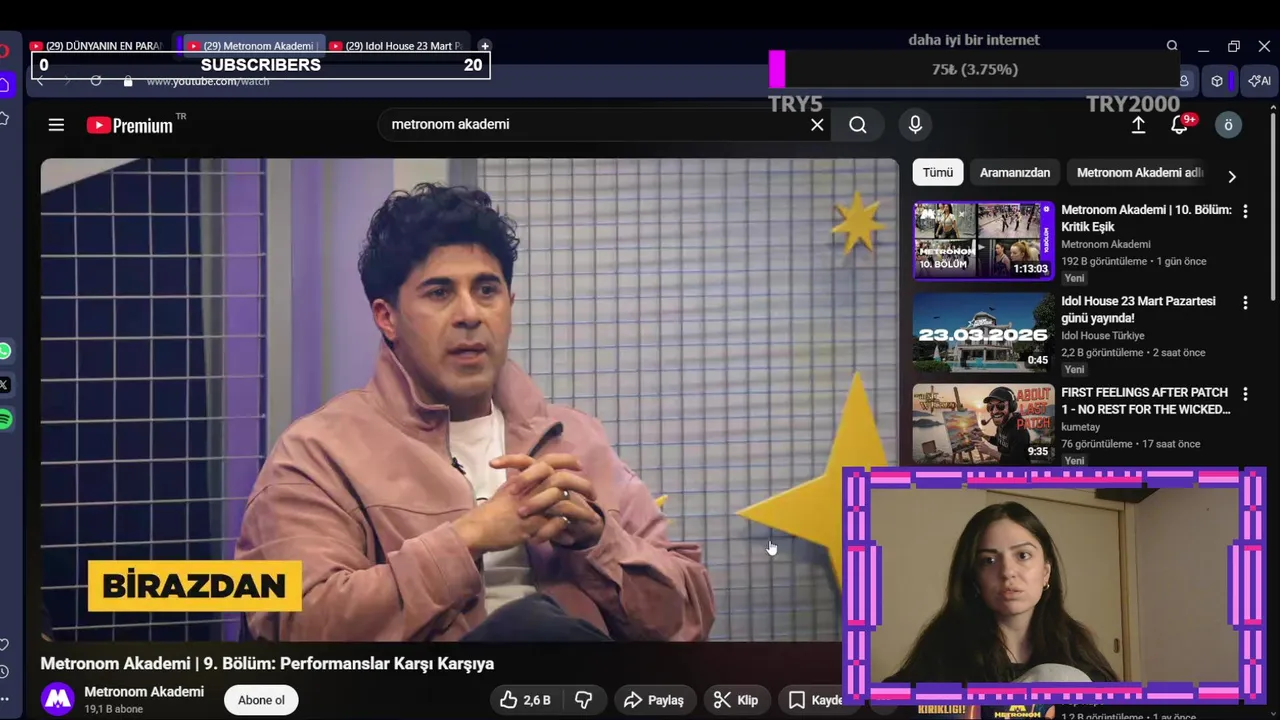Open X (Twitter) in the browser sidebar
The height and width of the screenshot is (720, 1280).
pyautogui.click(x=5, y=384)
